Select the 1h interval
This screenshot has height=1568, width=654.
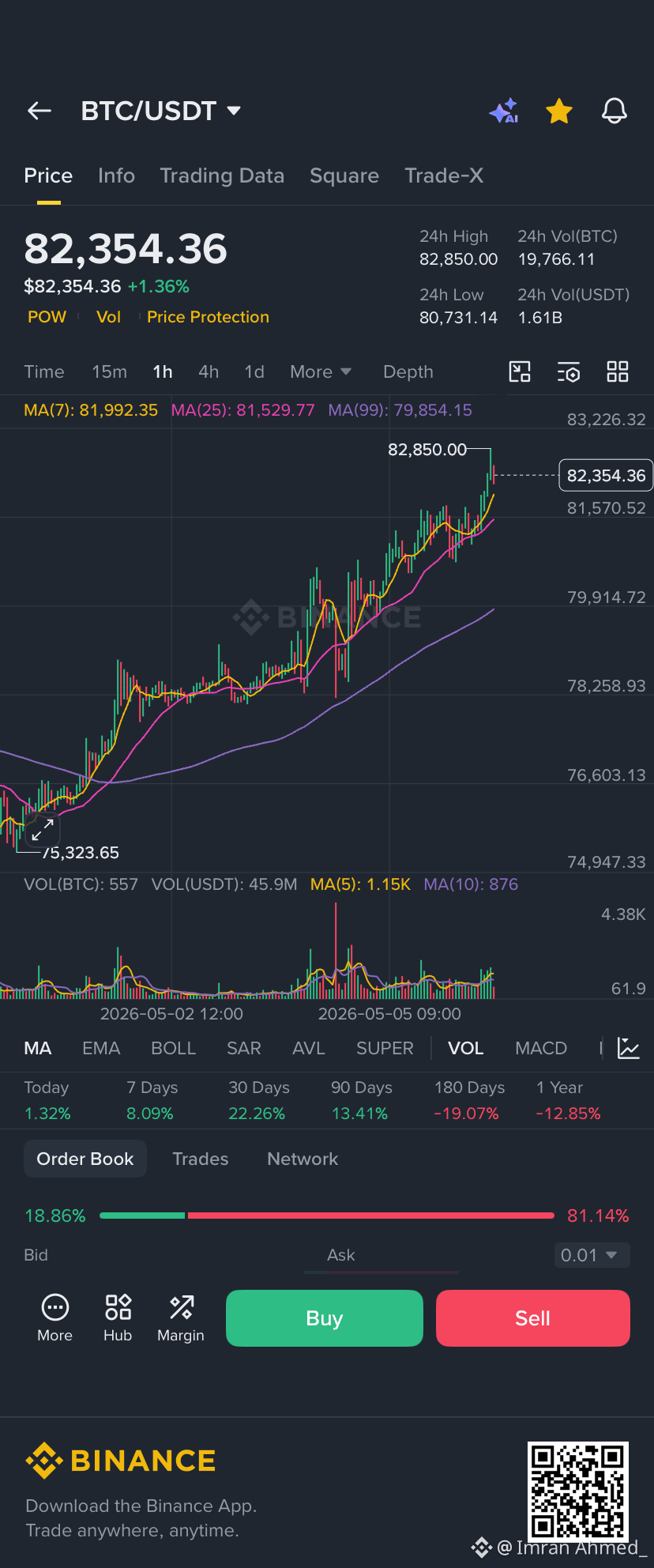(163, 371)
